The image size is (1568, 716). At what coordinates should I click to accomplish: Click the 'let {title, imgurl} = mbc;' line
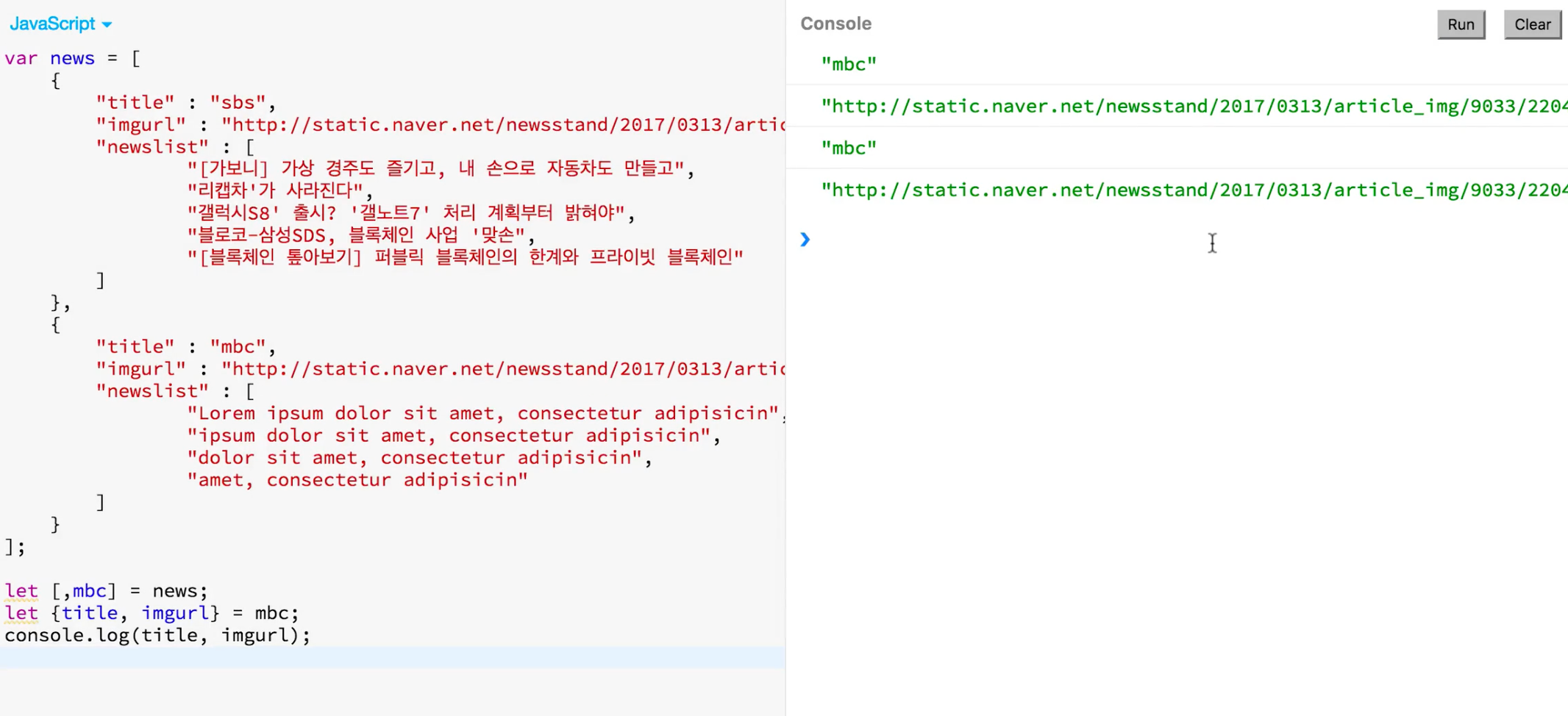click(x=152, y=612)
